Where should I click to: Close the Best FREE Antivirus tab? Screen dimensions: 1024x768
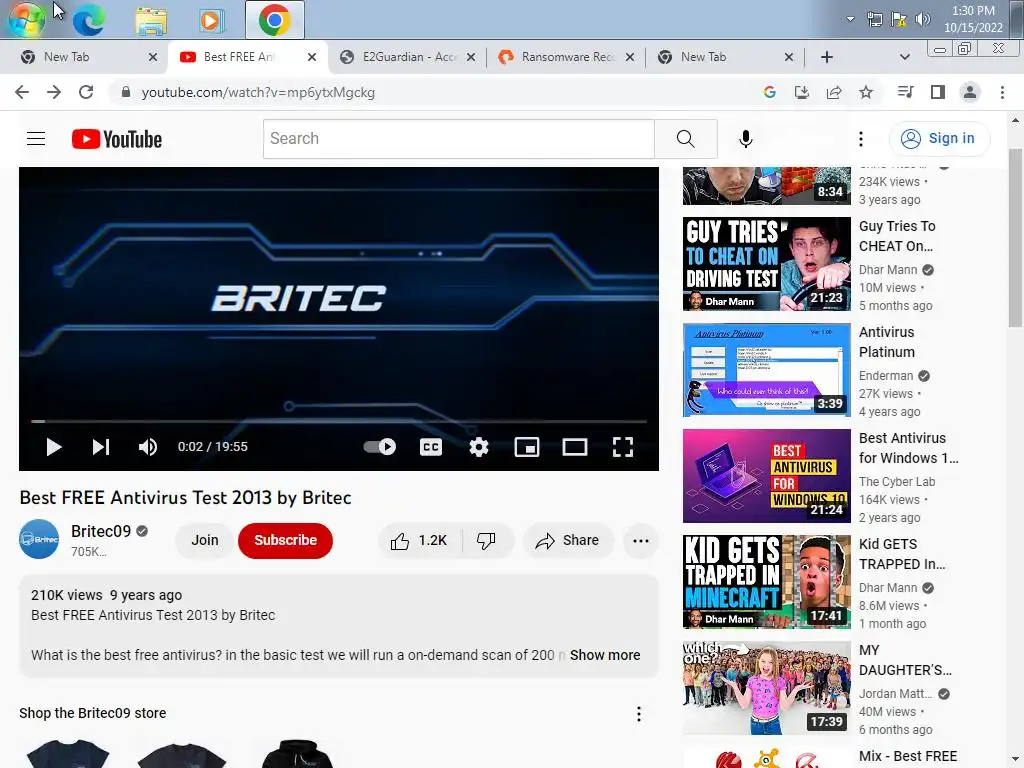pyautogui.click(x=312, y=57)
